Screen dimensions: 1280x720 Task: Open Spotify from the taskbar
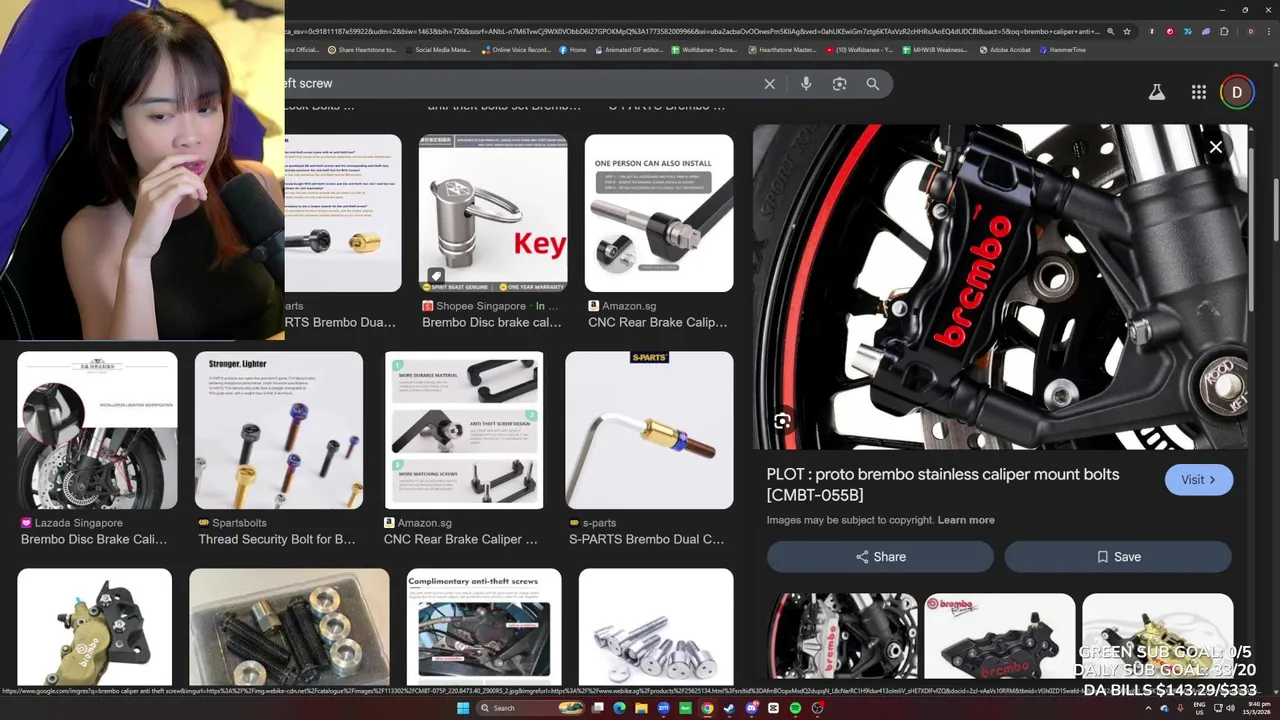(795, 708)
